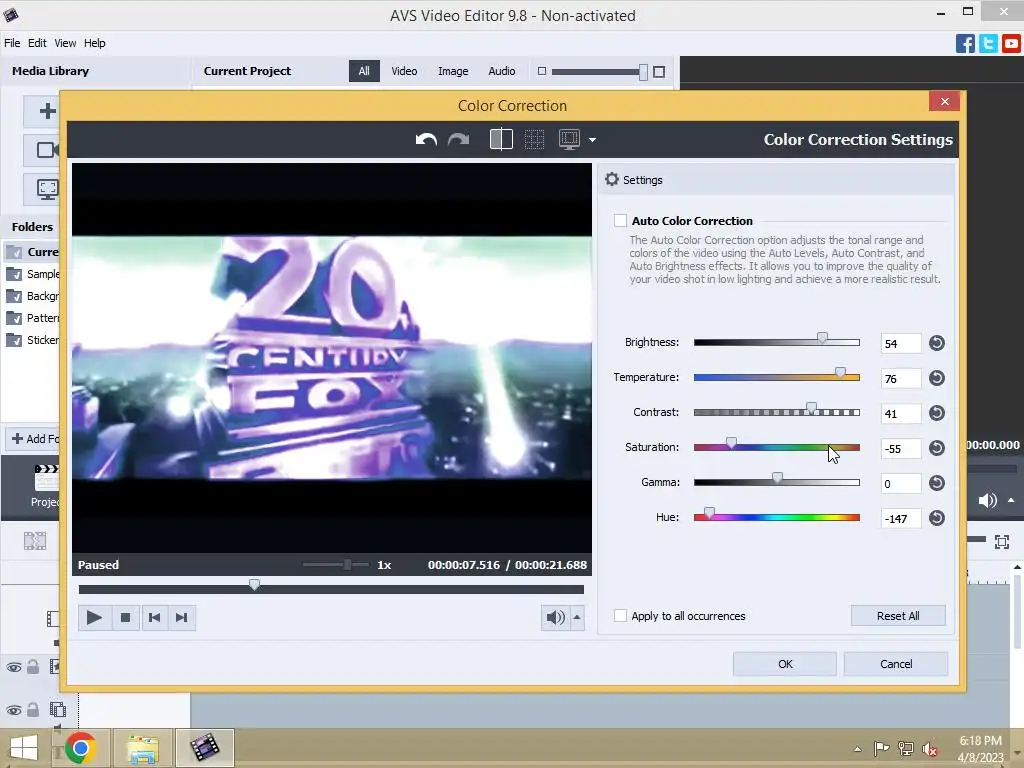Click the Contrast value field showing 41
The image size is (1024, 768).
pyautogui.click(x=901, y=413)
